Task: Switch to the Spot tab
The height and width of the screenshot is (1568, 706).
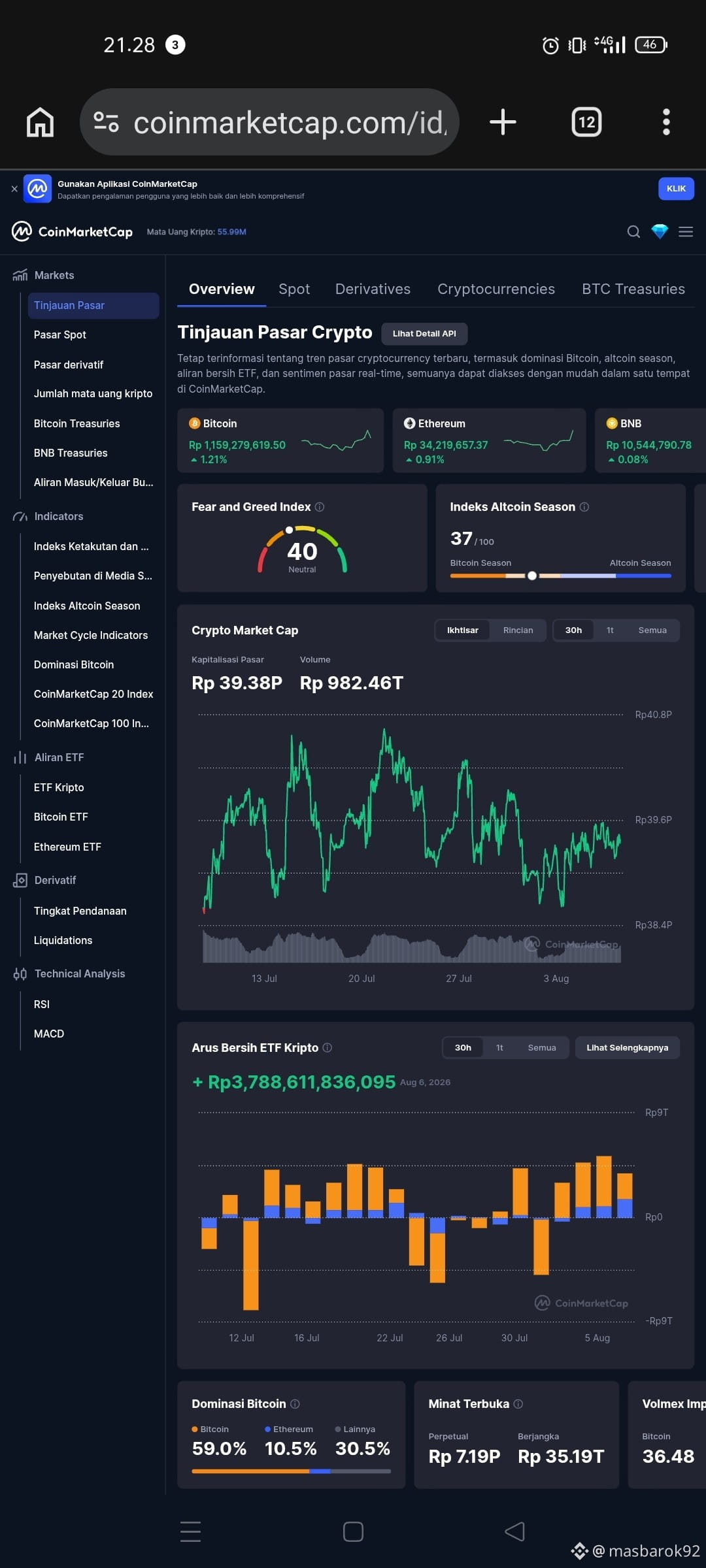Action: point(294,289)
